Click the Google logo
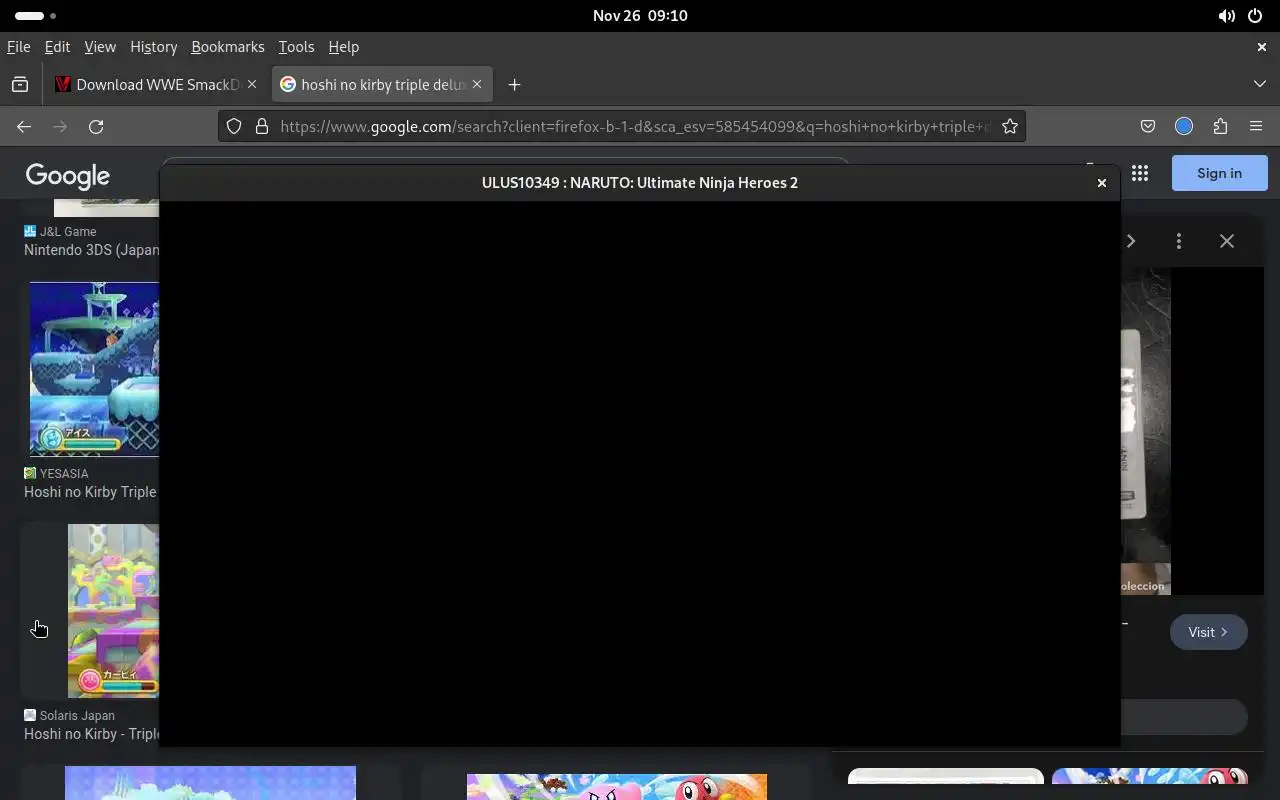The width and height of the screenshot is (1280, 800). [x=68, y=176]
